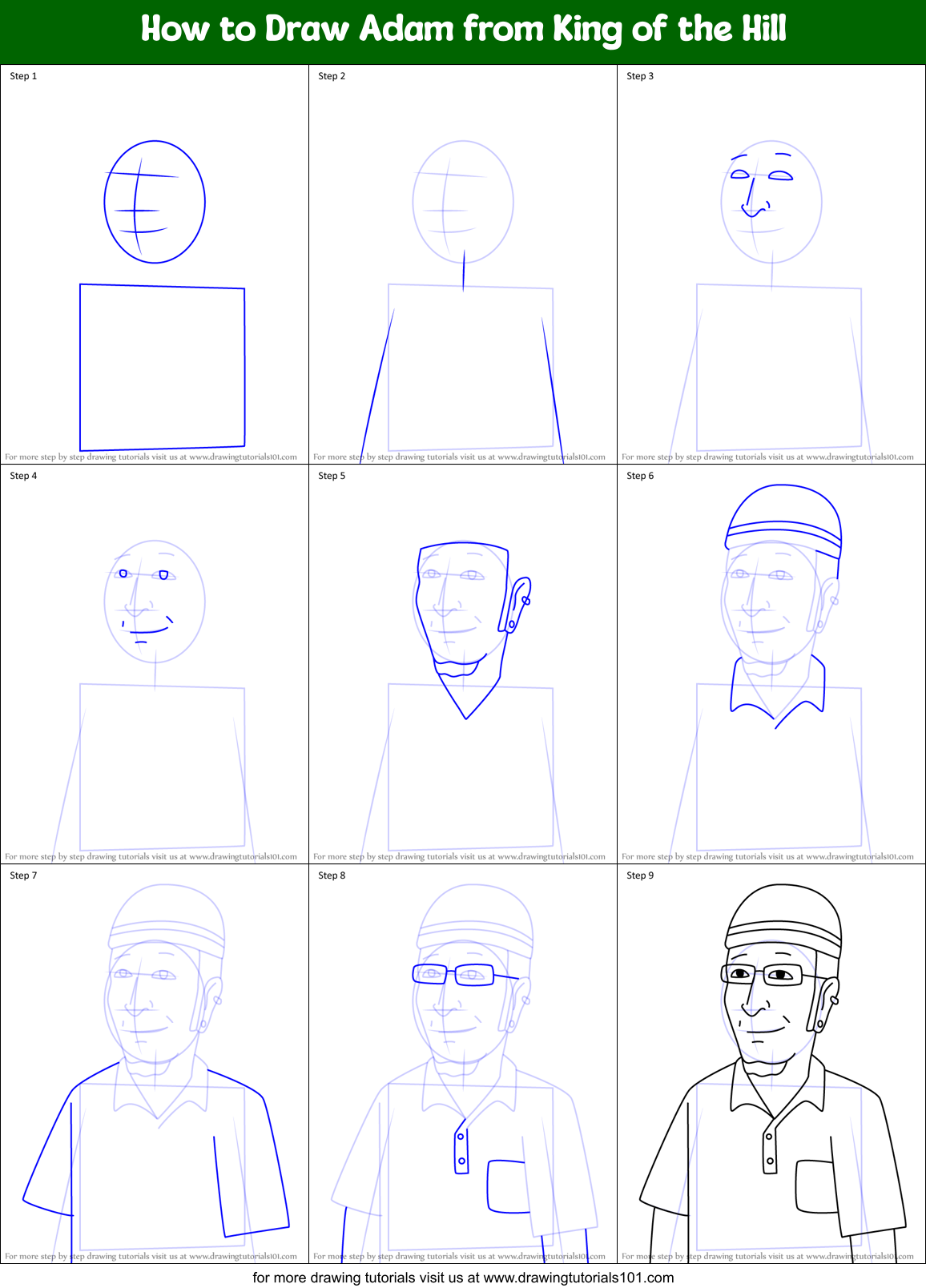Select the Step 3 drawing panel
The width and height of the screenshot is (926, 1288).
click(x=771, y=264)
